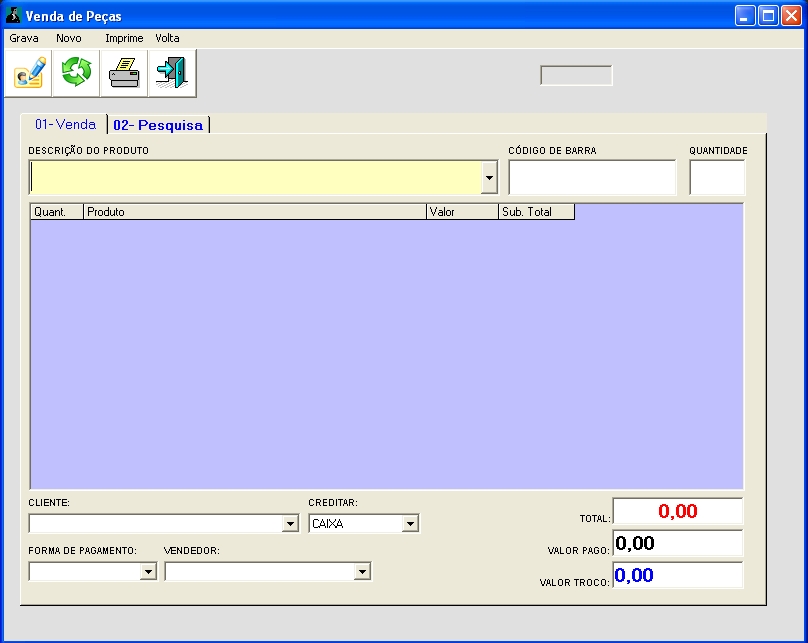Open the Novo menu

tap(69, 38)
